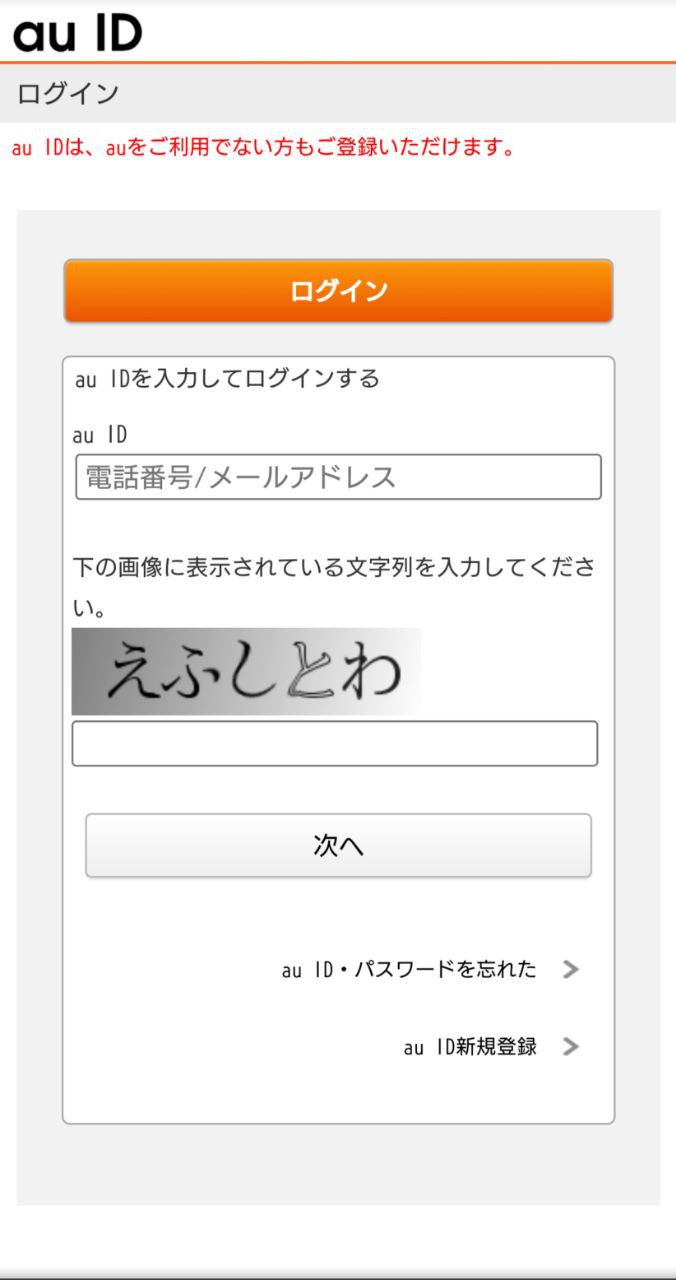Click the red au ID registration notice
This screenshot has height=1280, width=676.
pos(264,148)
